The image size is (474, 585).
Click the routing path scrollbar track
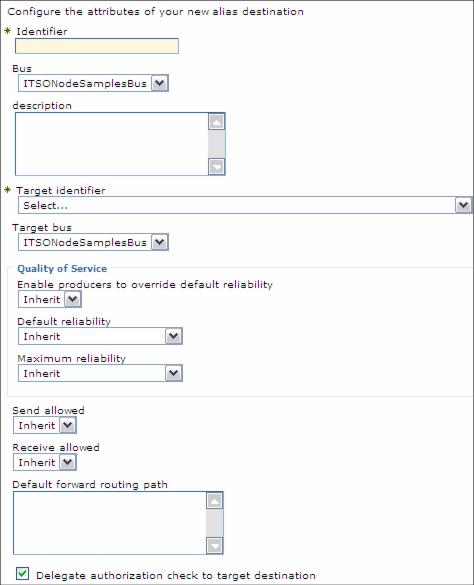215,523
